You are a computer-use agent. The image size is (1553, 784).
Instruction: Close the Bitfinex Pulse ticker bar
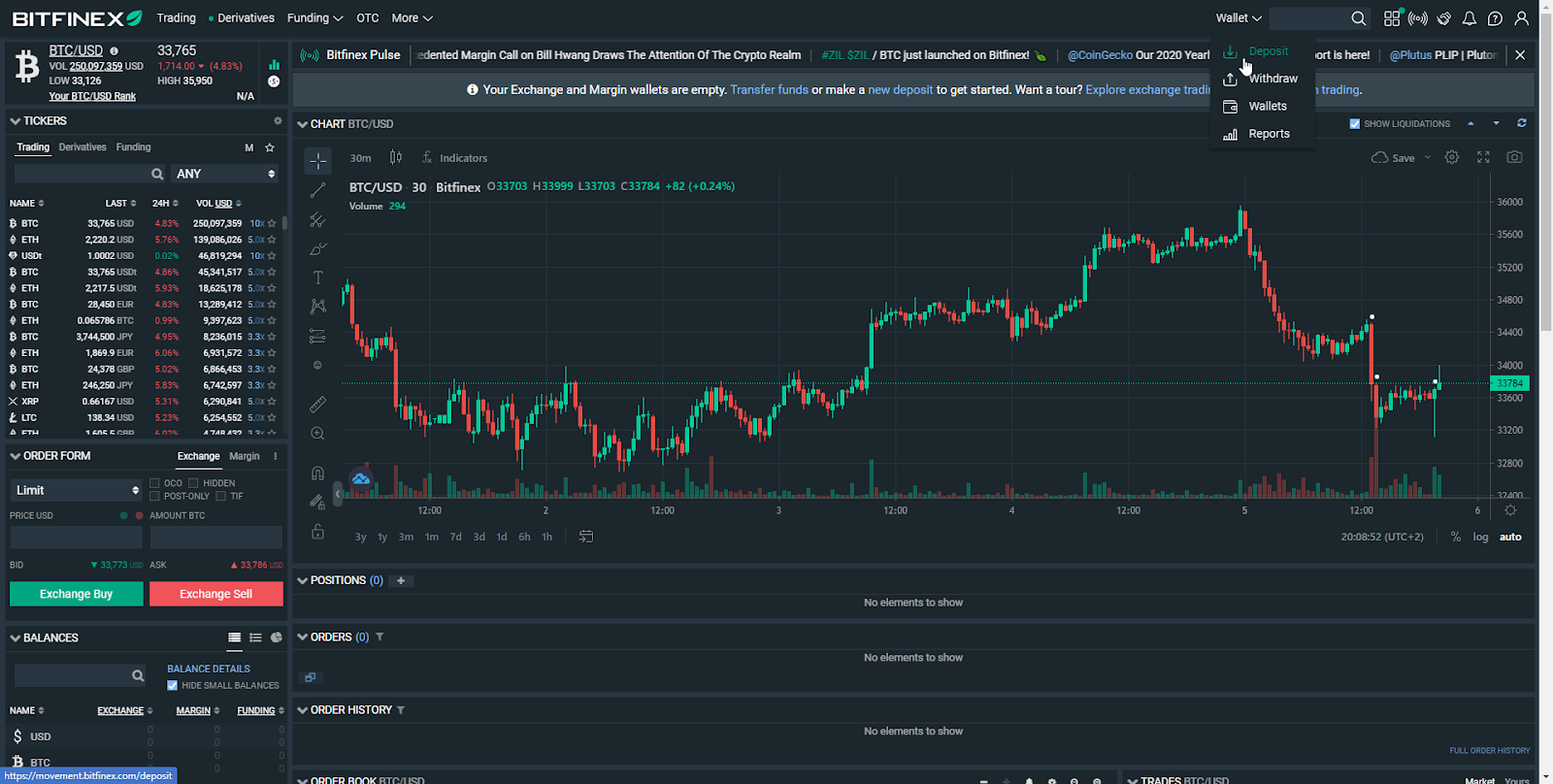[1520, 55]
